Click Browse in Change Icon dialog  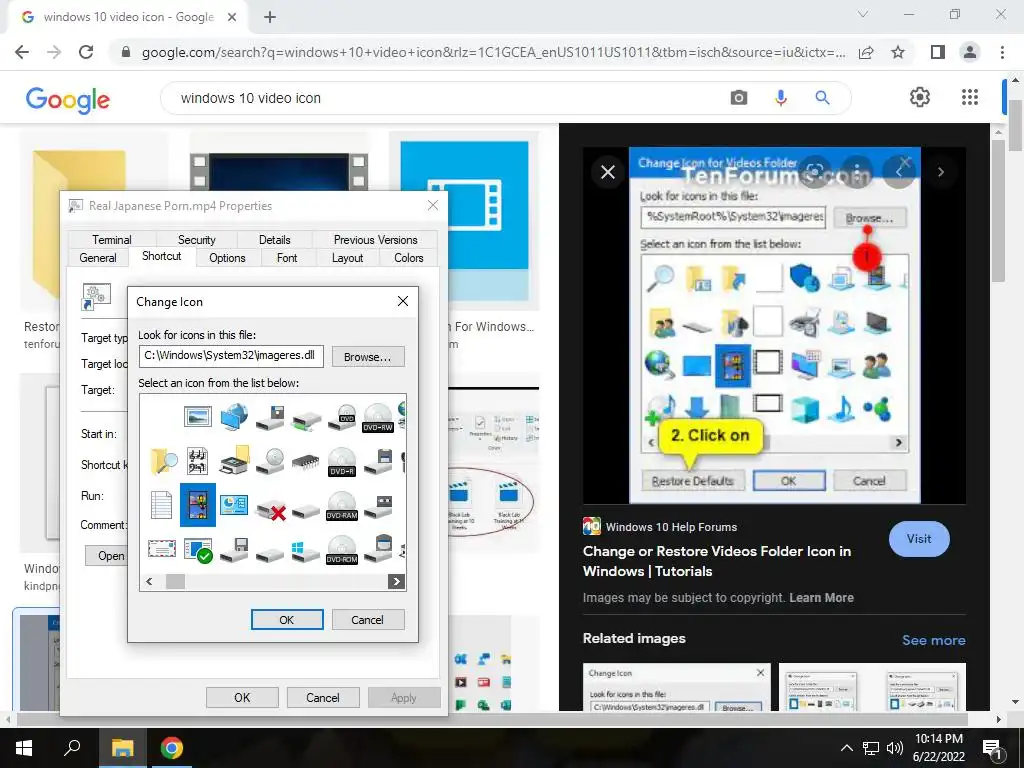[x=368, y=357]
